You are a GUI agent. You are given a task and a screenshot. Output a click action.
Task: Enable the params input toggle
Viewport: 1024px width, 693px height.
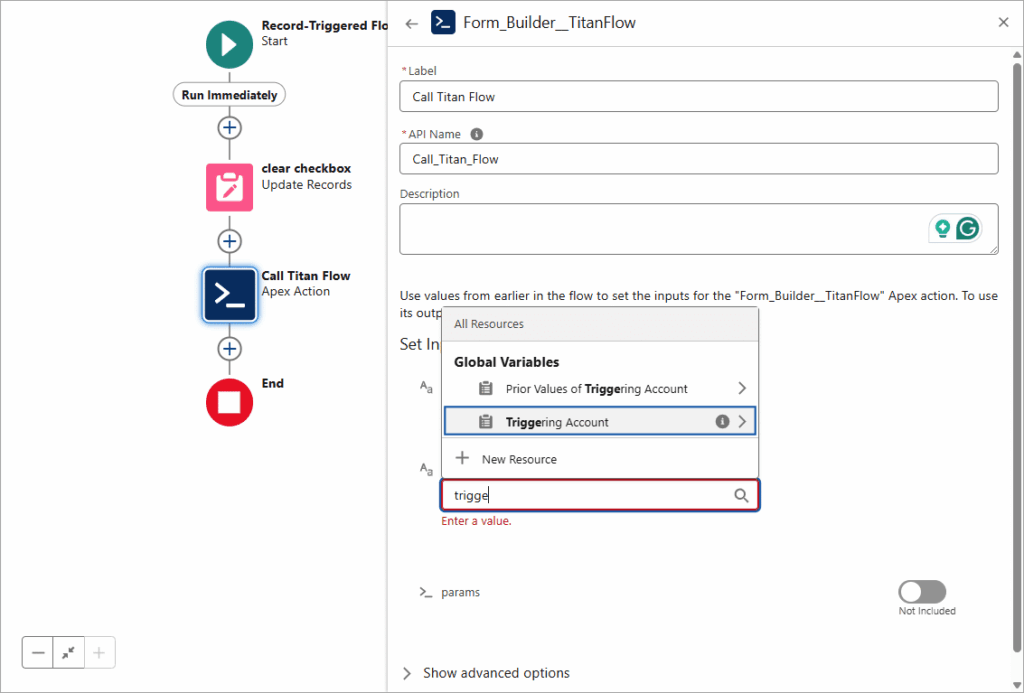[x=922, y=591]
